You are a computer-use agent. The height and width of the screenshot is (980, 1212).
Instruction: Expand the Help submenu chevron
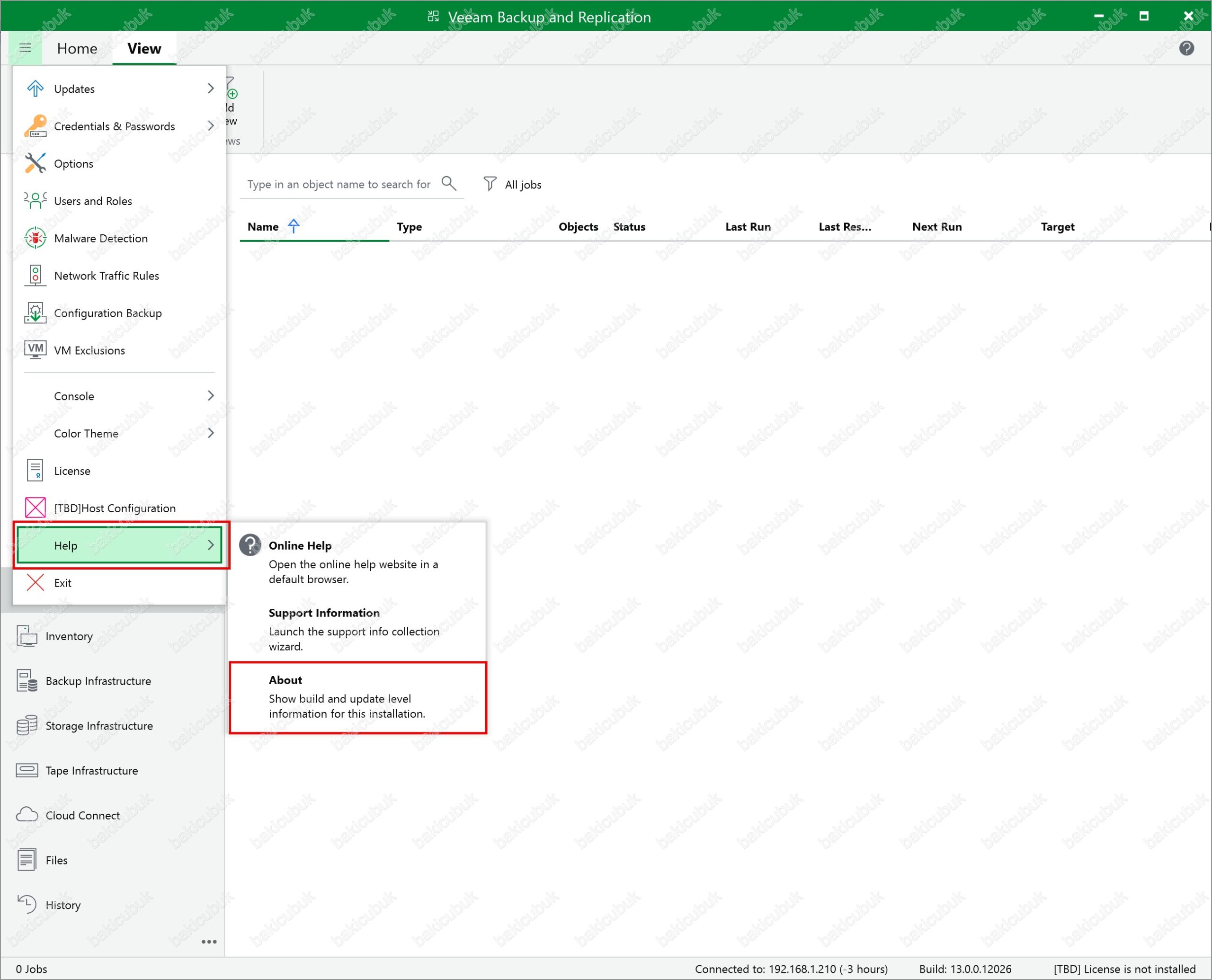coord(211,545)
